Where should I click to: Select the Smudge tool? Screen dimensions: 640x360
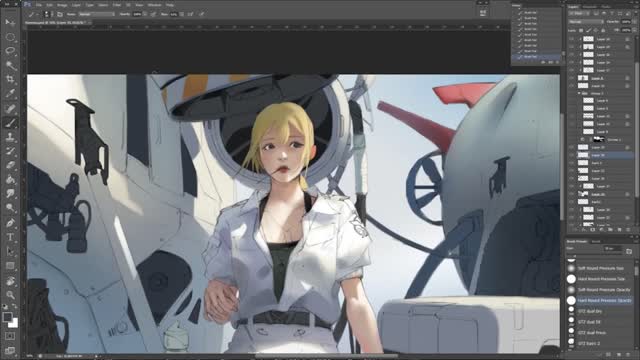[10, 193]
